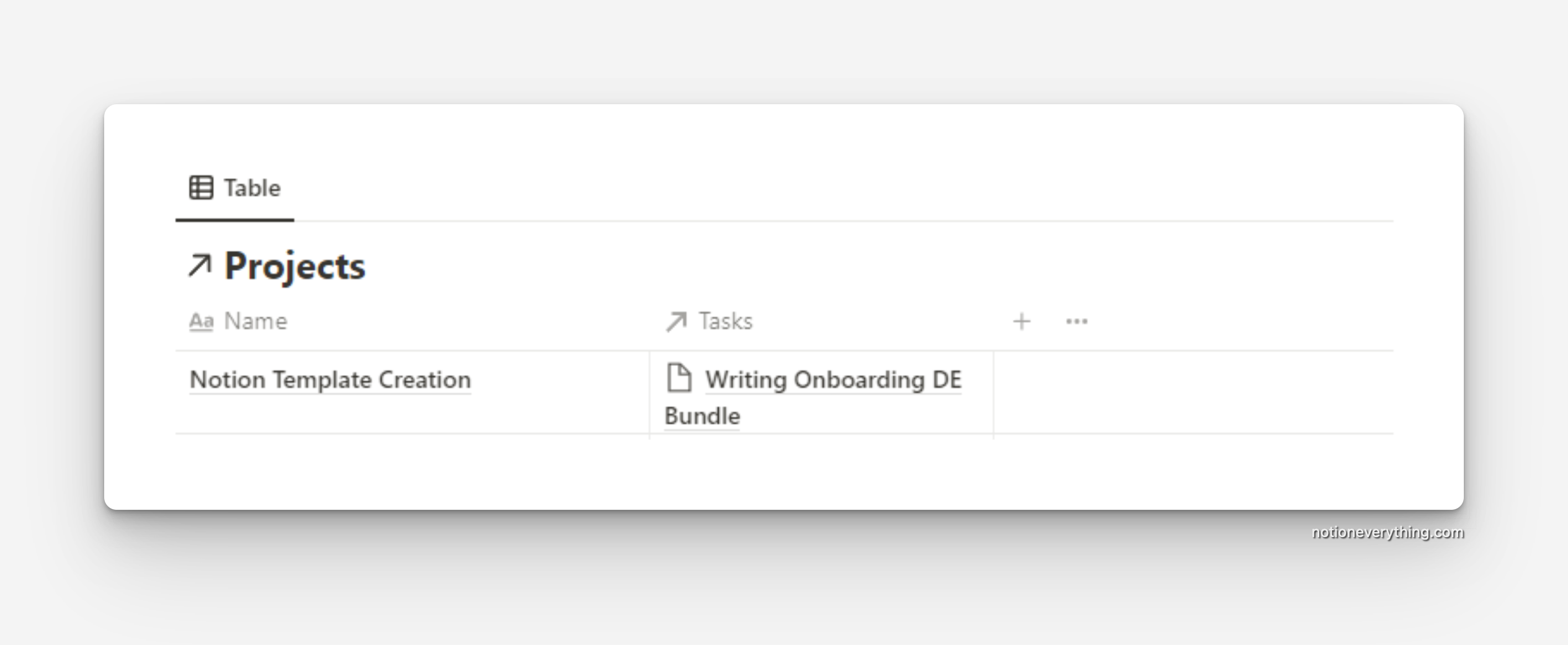The image size is (1568, 645).
Task: Expand the hidden columns with the ellipsis control
Action: pos(1076,321)
